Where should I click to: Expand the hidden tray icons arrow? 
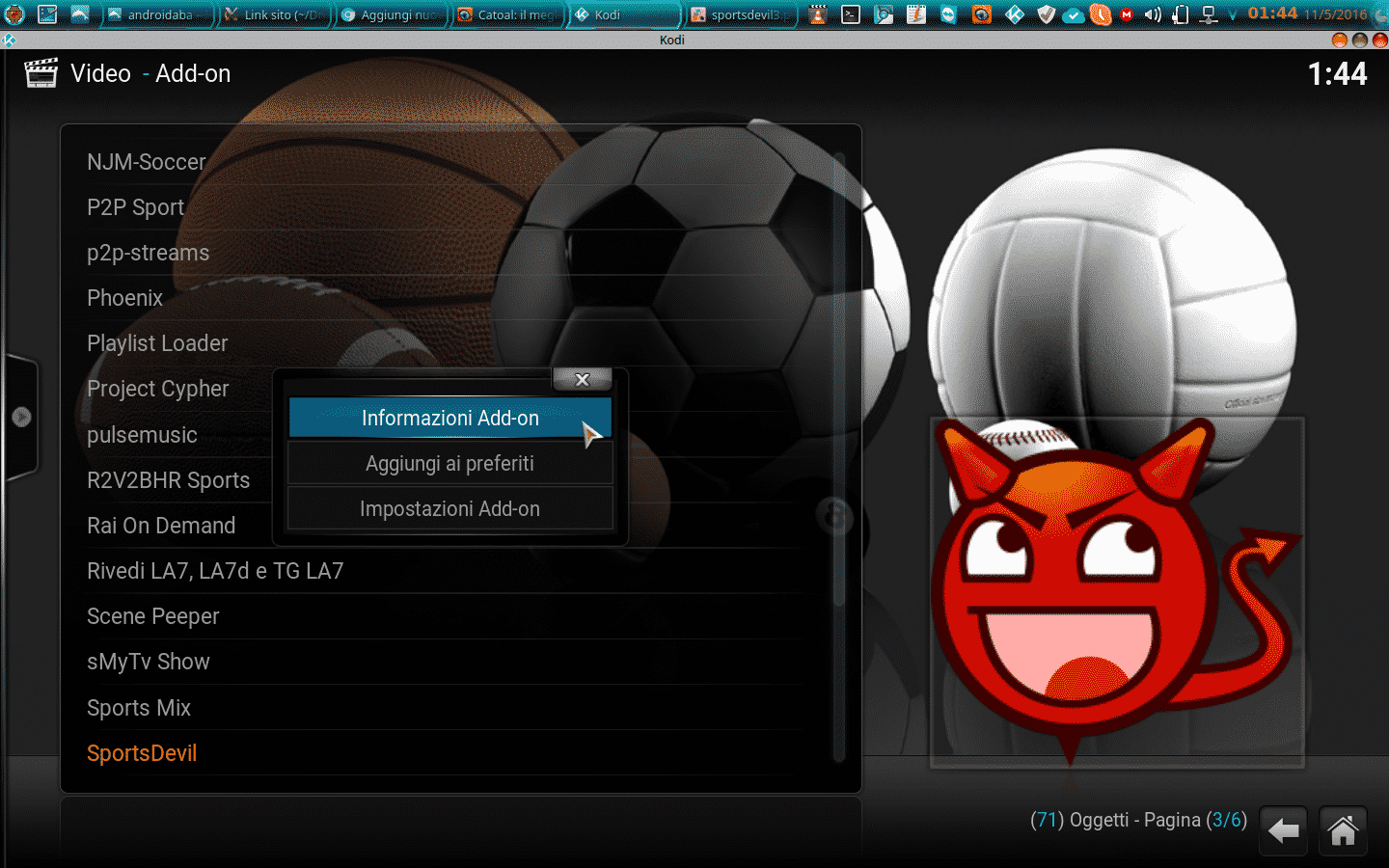click(x=1232, y=15)
